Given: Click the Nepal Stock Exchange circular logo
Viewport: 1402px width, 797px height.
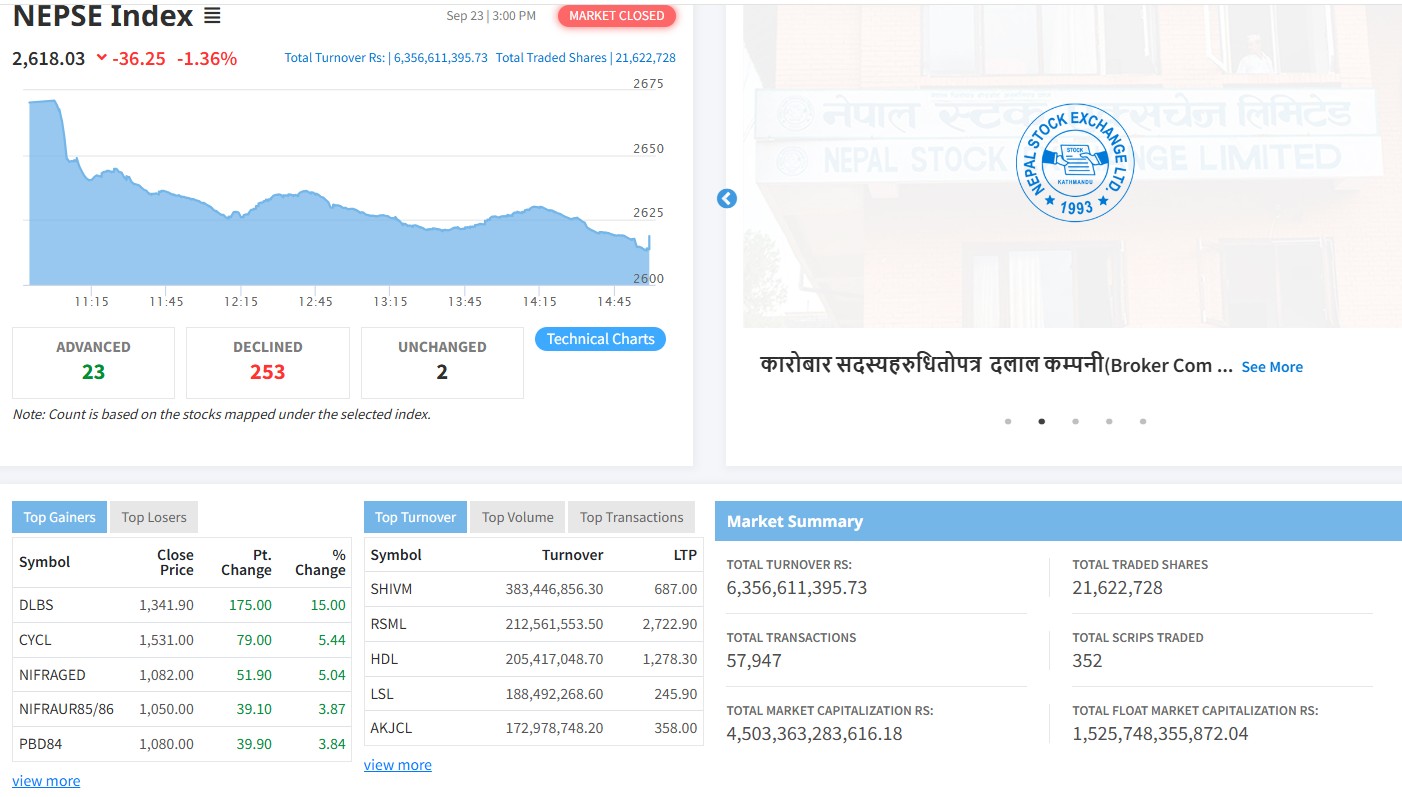Looking at the screenshot, I should [1075, 163].
